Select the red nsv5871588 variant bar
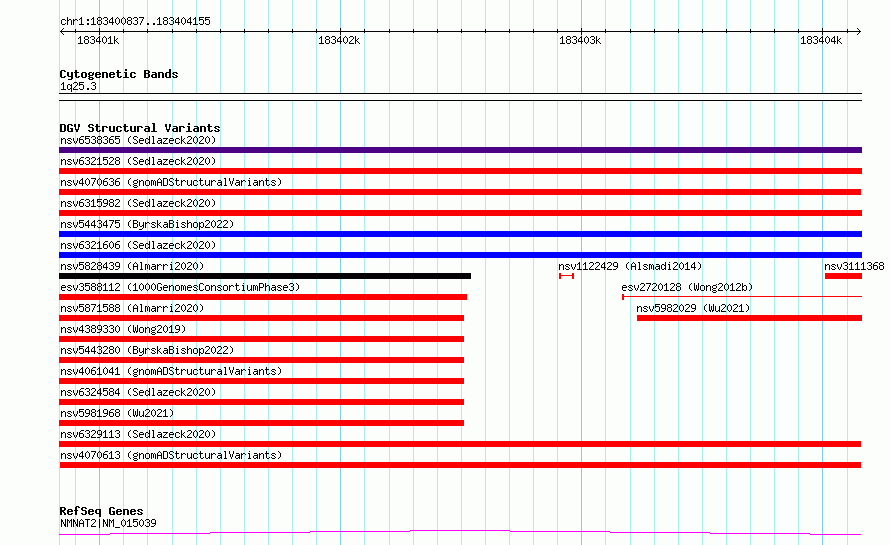The height and width of the screenshot is (545, 890). (262, 318)
